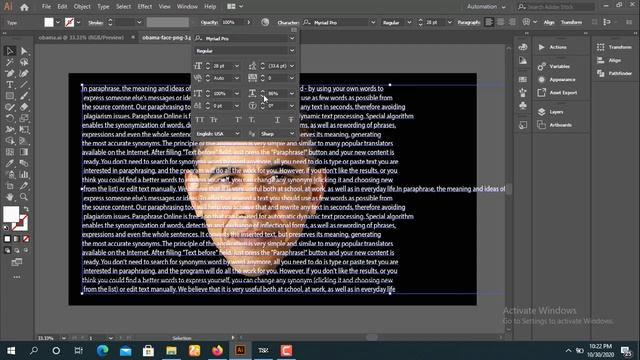Select the Gradient tool
This screenshot has height=360, width=640.
coord(24,152)
